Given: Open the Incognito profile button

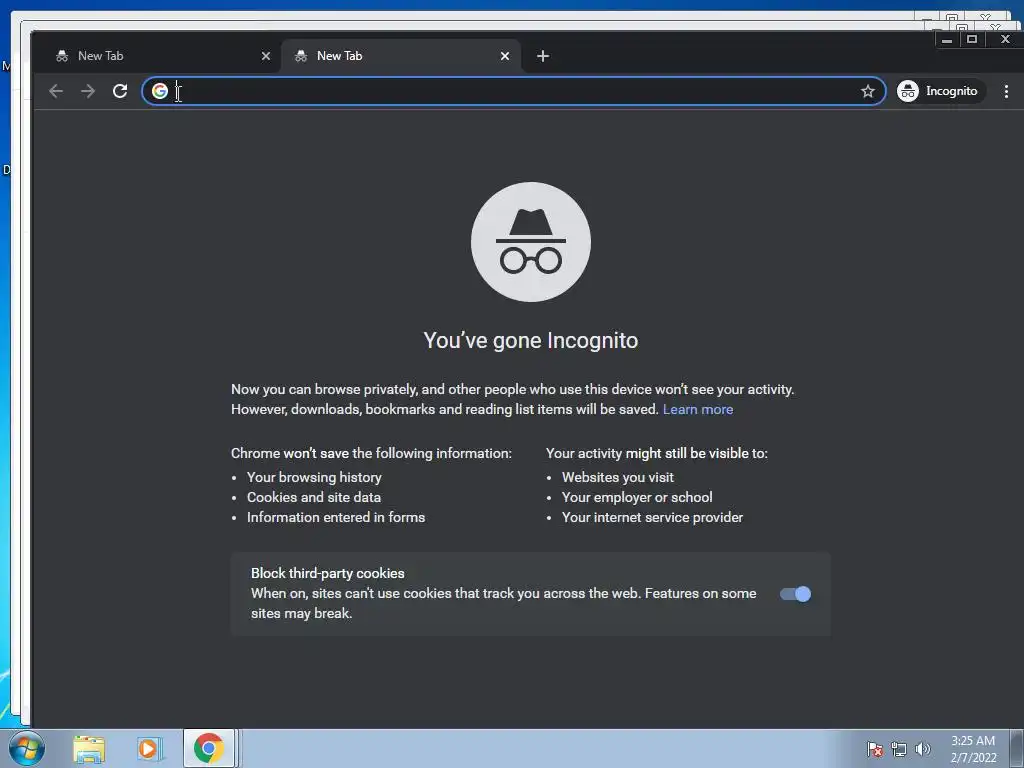Looking at the screenshot, I should coord(940,91).
